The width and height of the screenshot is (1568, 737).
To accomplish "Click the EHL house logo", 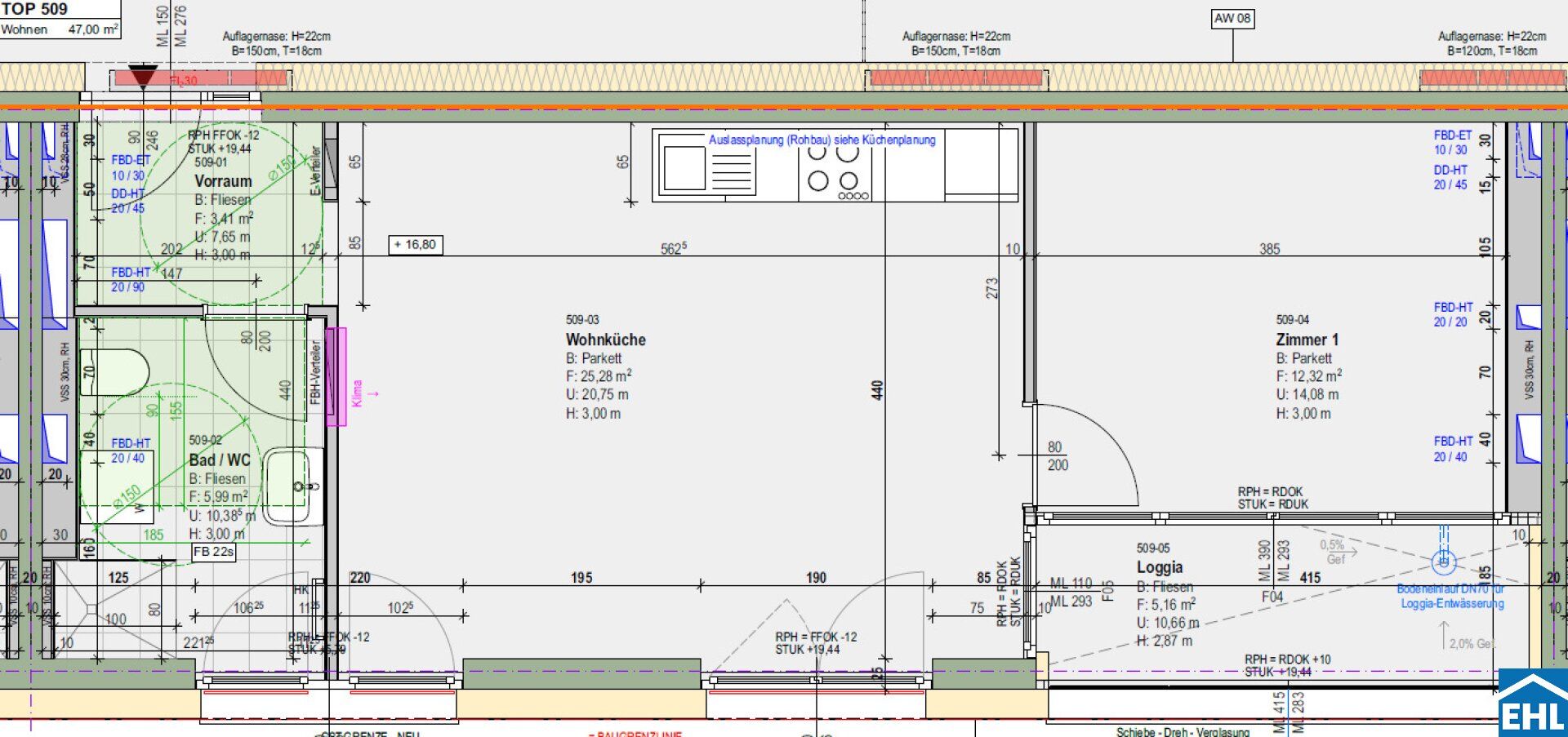I will click(x=1532, y=703).
